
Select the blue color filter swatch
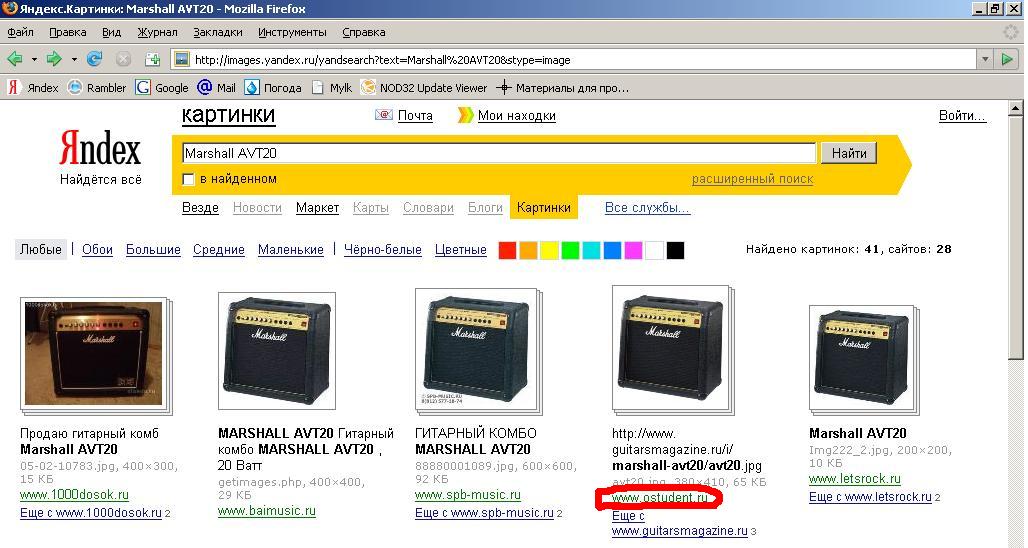click(x=612, y=250)
